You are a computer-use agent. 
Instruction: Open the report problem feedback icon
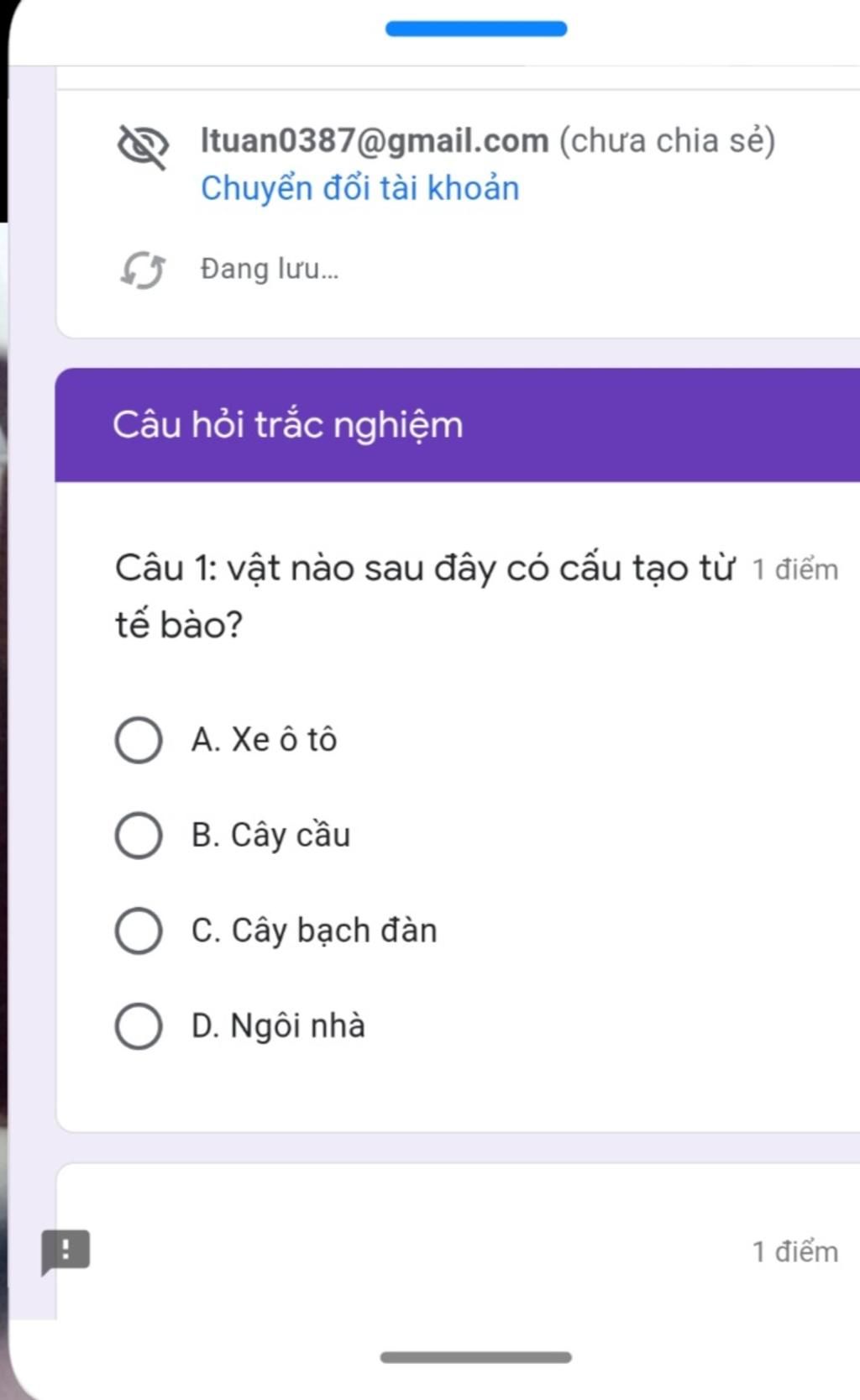(x=66, y=1251)
